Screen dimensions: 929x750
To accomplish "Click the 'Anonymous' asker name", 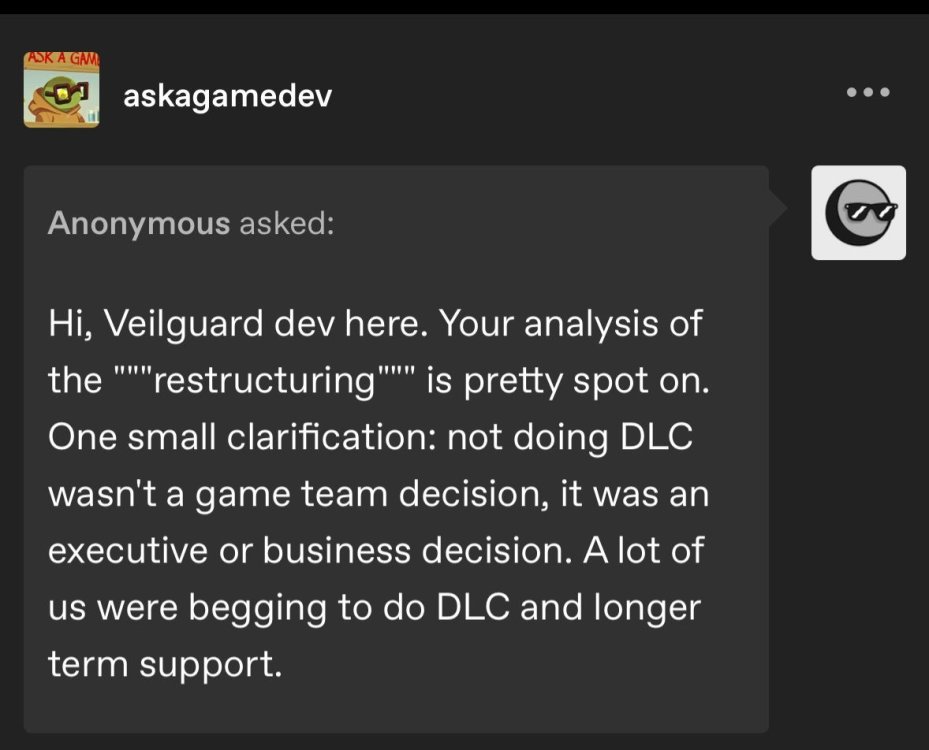I will click(x=138, y=223).
